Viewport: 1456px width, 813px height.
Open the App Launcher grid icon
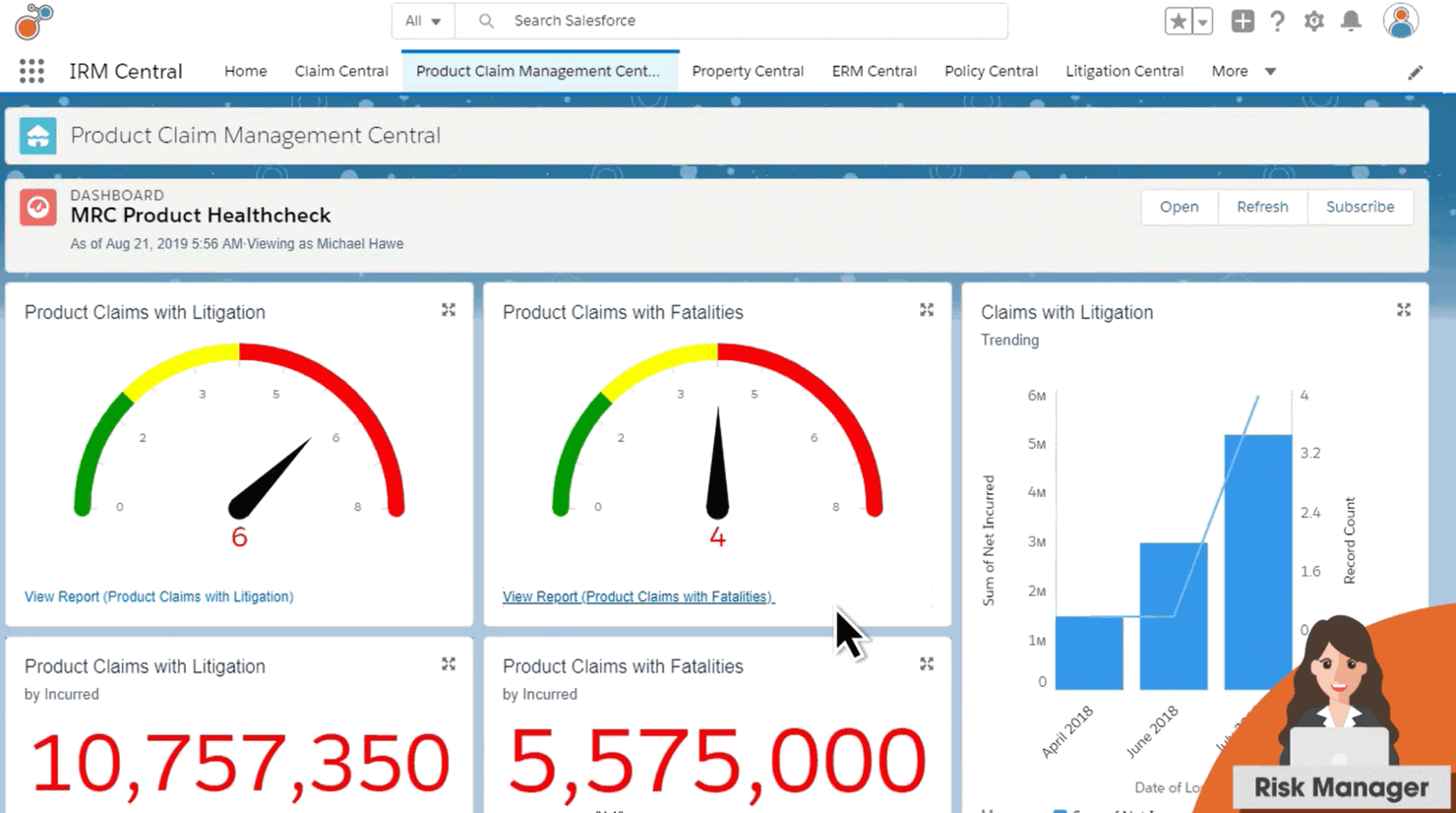(x=31, y=71)
